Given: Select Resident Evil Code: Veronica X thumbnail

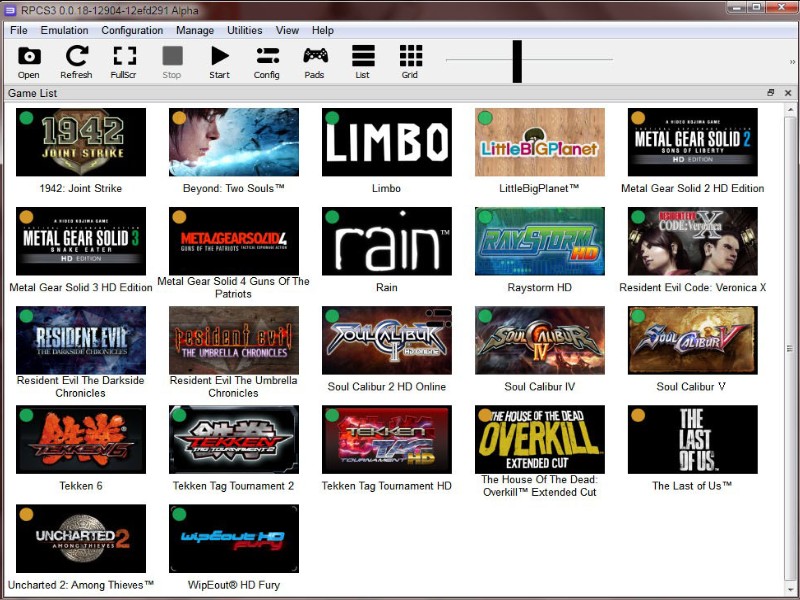Looking at the screenshot, I should 693,241.
